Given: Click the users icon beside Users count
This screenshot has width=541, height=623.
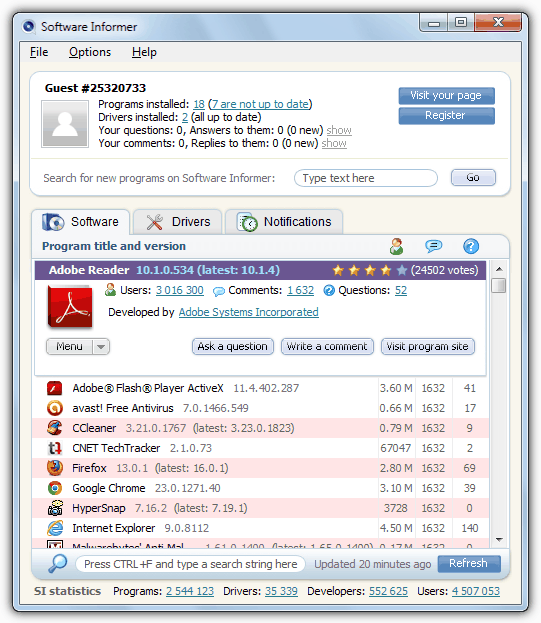Looking at the screenshot, I should tap(110, 290).
